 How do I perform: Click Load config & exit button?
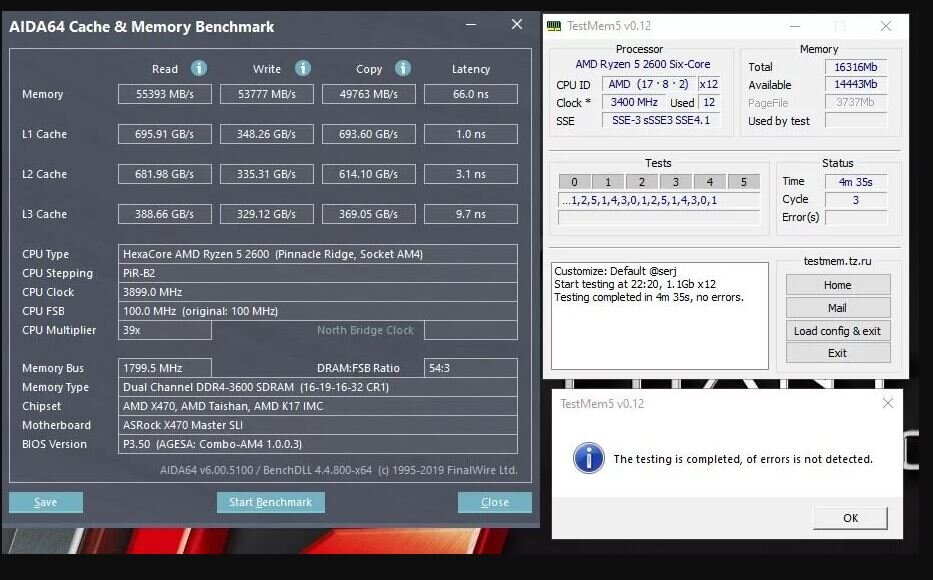click(x=838, y=331)
